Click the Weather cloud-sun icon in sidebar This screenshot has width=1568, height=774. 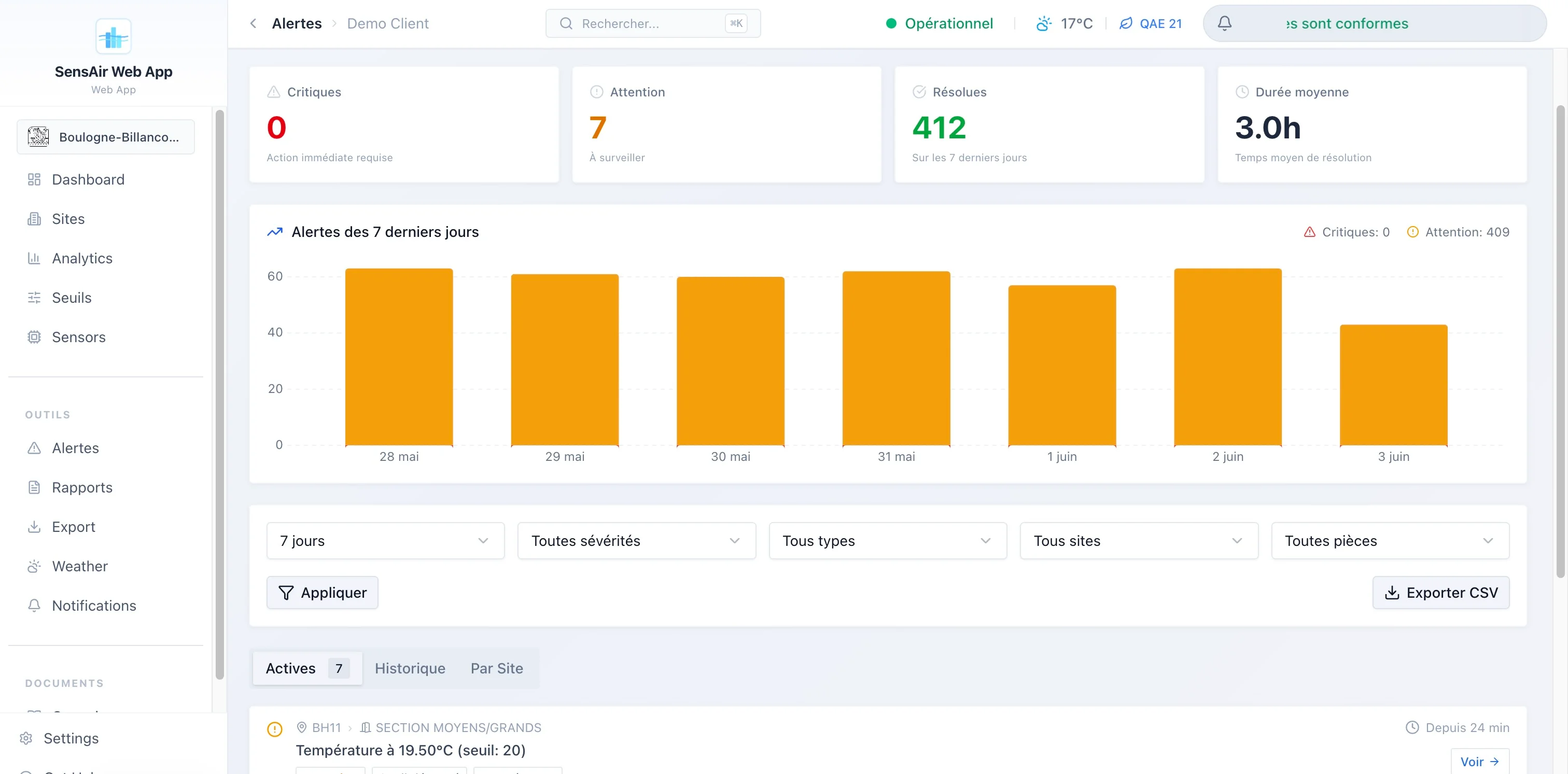click(x=34, y=566)
